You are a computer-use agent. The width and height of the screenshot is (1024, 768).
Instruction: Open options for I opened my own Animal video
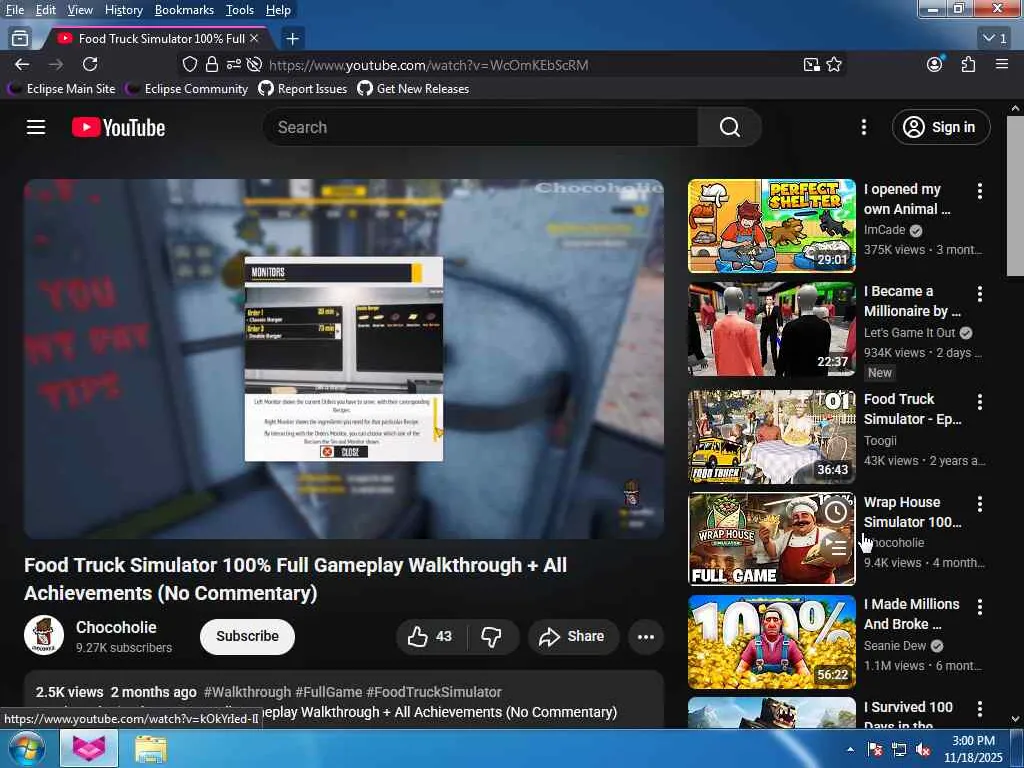(979, 191)
